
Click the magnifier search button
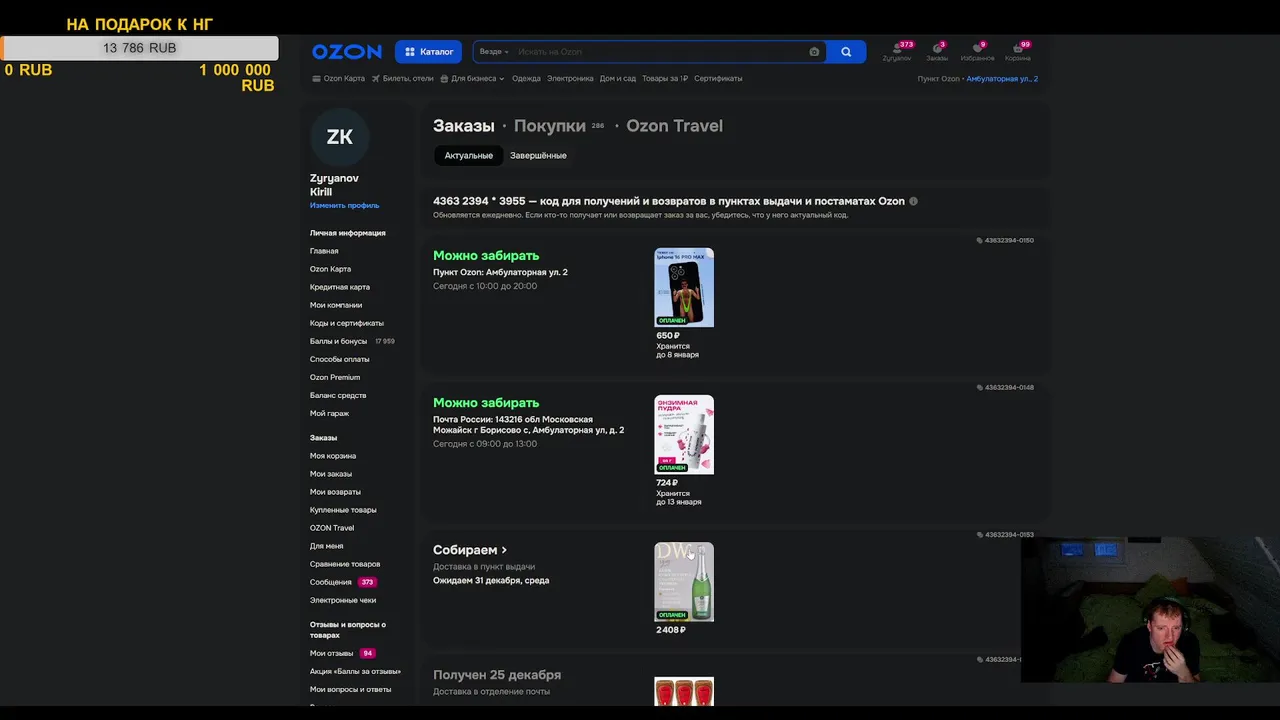pos(846,52)
